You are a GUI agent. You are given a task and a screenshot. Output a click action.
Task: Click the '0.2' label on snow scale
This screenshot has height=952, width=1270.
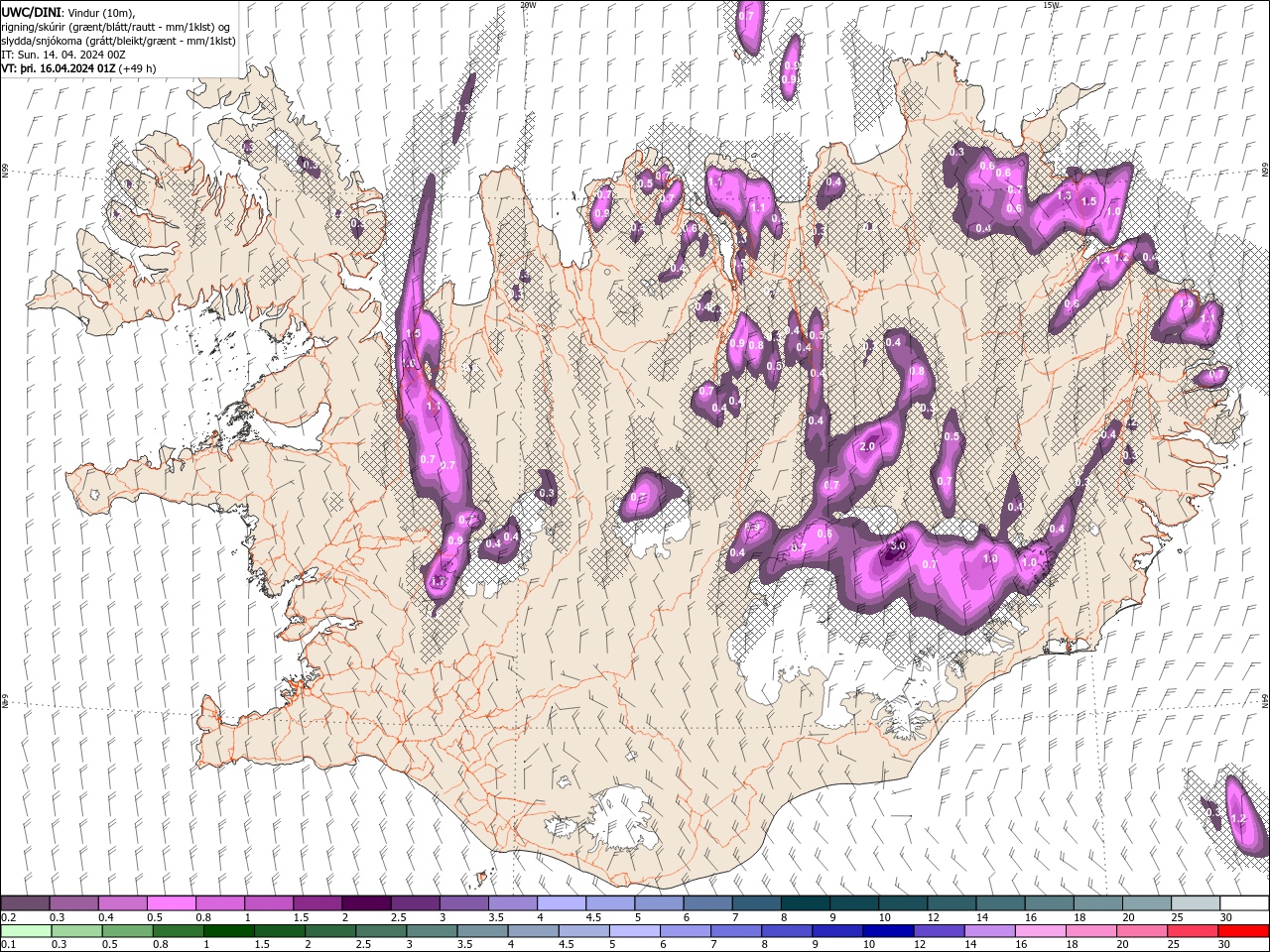pyautogui.click(x=8, y=917)
